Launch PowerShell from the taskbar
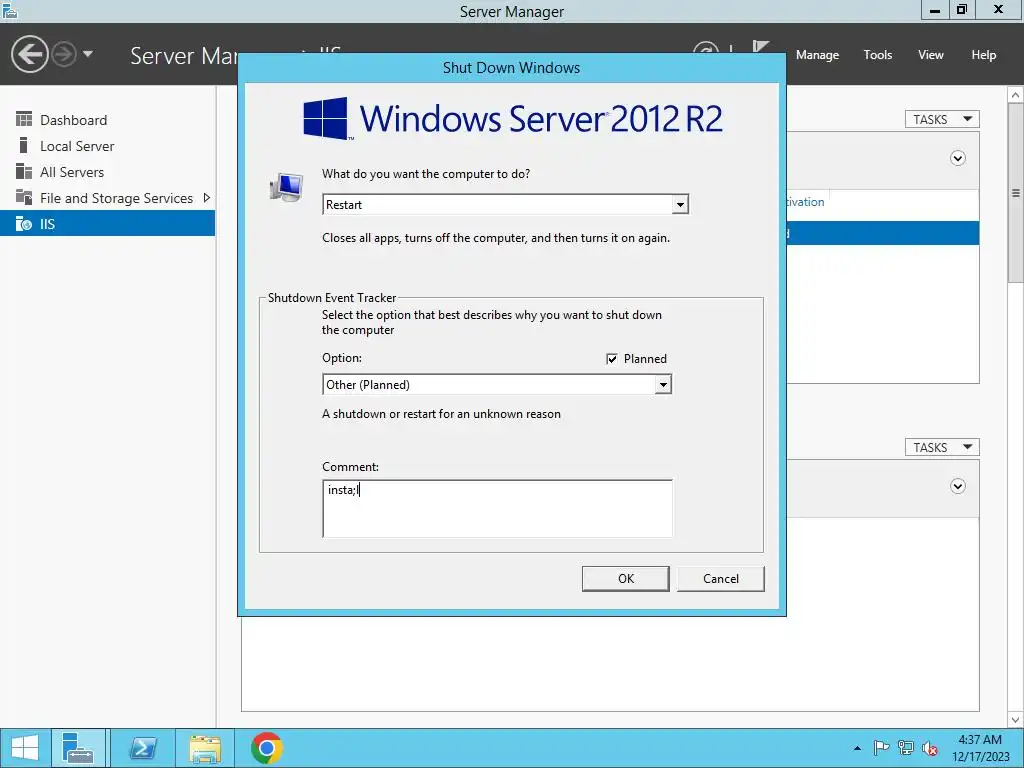The image size is (1024, 768). point(142,748)
